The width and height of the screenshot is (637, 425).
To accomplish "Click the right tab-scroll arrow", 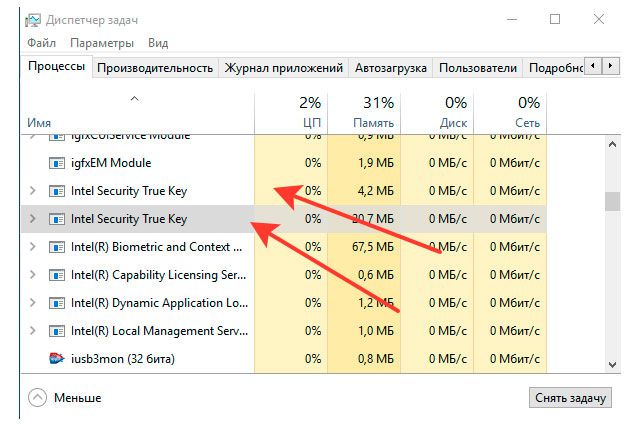I will pyautogui.click(x=611, y=66).
